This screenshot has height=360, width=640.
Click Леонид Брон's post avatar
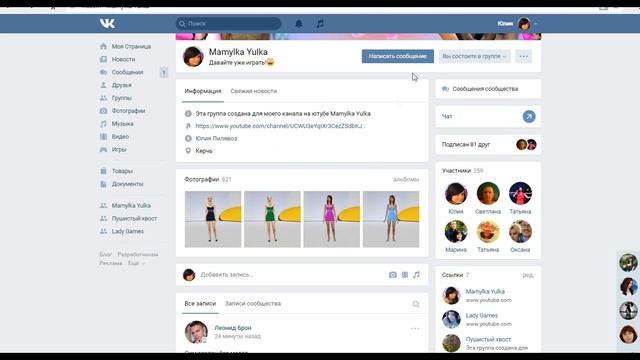tap(196, 332)
